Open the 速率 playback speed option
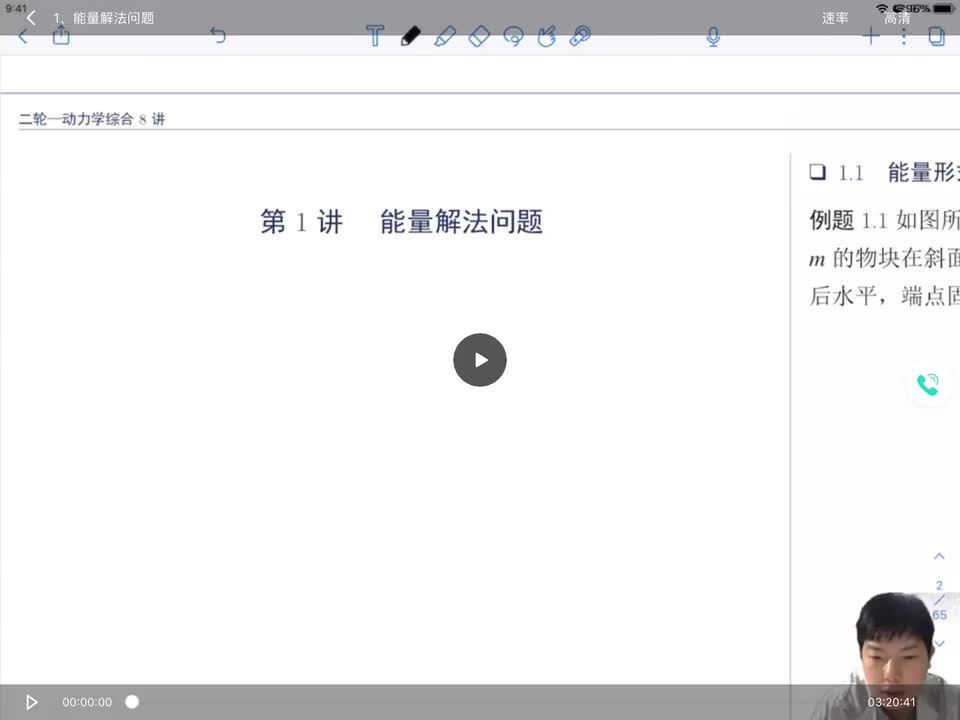Screen dimensions: 960x720 (835, 18)
